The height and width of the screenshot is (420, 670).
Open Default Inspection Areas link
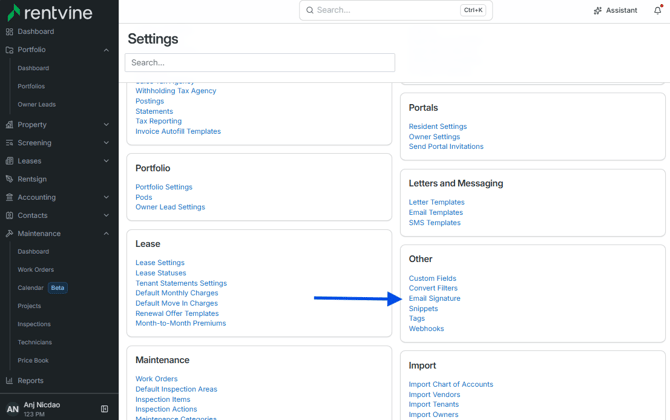176,389
